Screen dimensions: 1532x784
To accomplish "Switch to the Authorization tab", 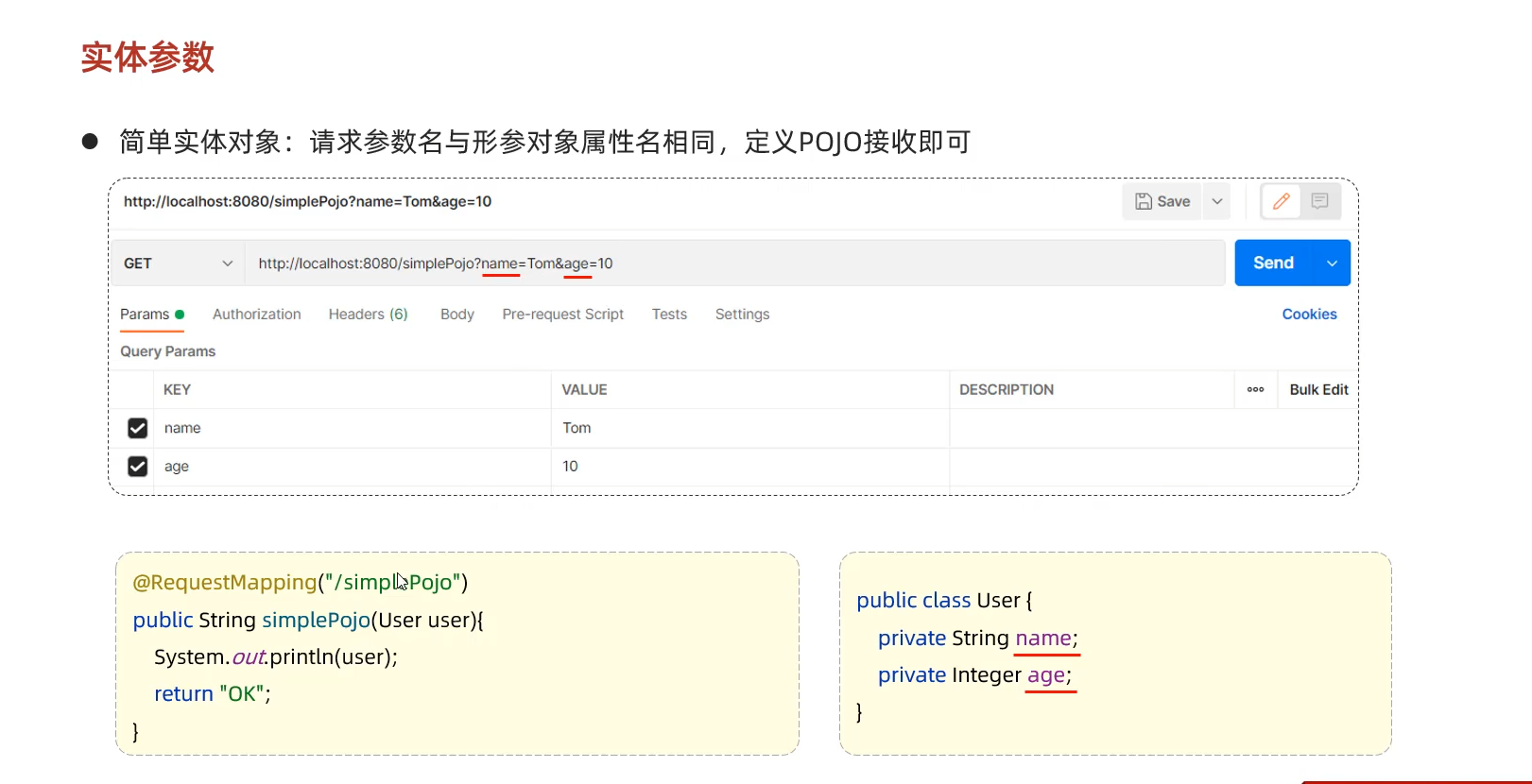I will (x=257, y=315).
